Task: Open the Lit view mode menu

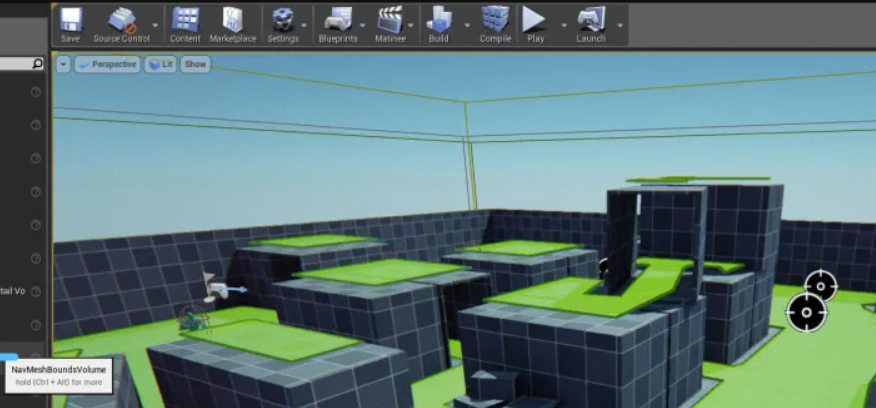Action: coord(160,64)
